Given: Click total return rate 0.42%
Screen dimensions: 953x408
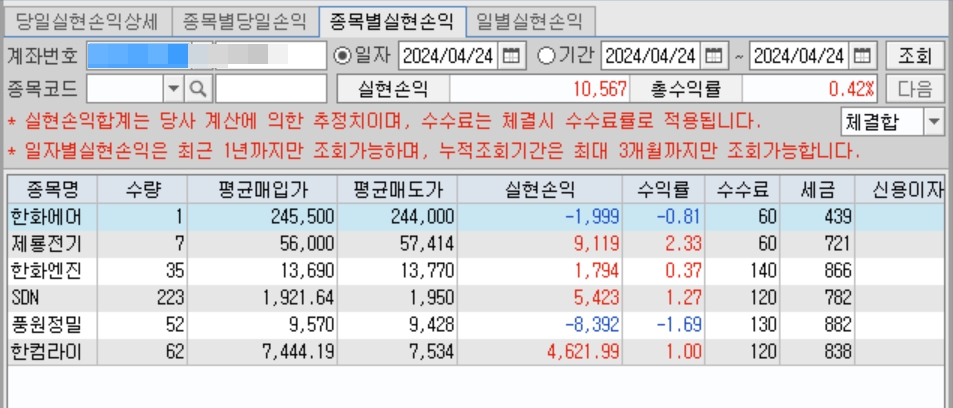Looking at the screenshot, I should [x=853, y=89].
